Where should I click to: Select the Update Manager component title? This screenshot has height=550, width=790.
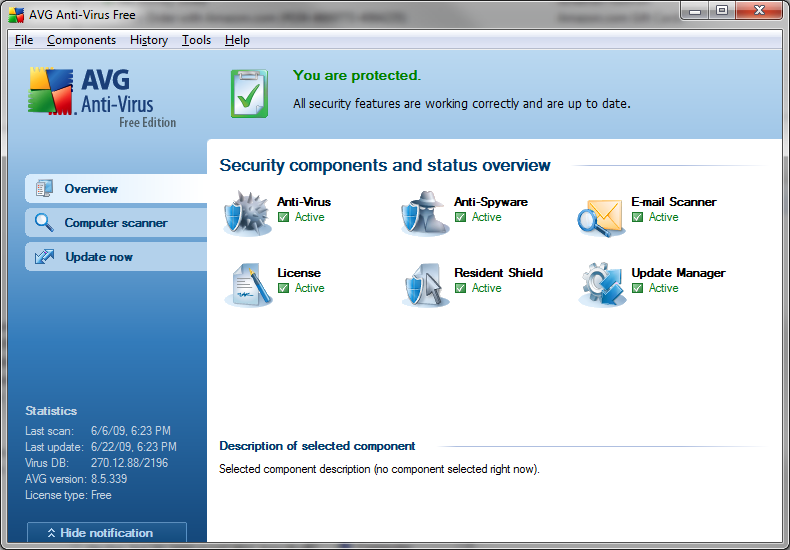coord(678,272)
